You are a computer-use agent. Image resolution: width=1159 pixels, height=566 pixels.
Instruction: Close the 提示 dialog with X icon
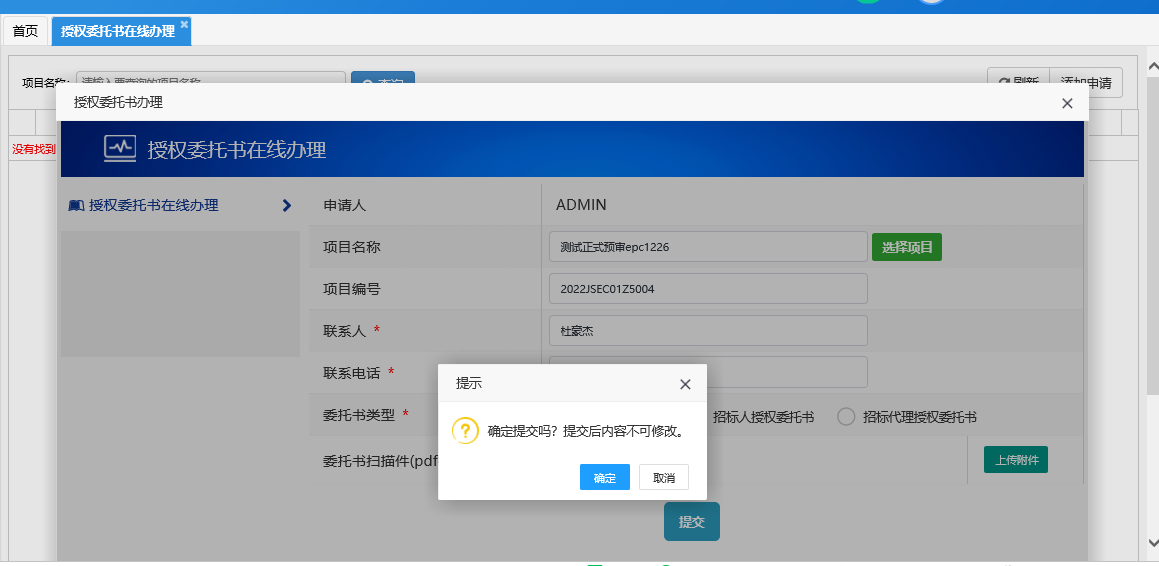[x=685, y=384]
